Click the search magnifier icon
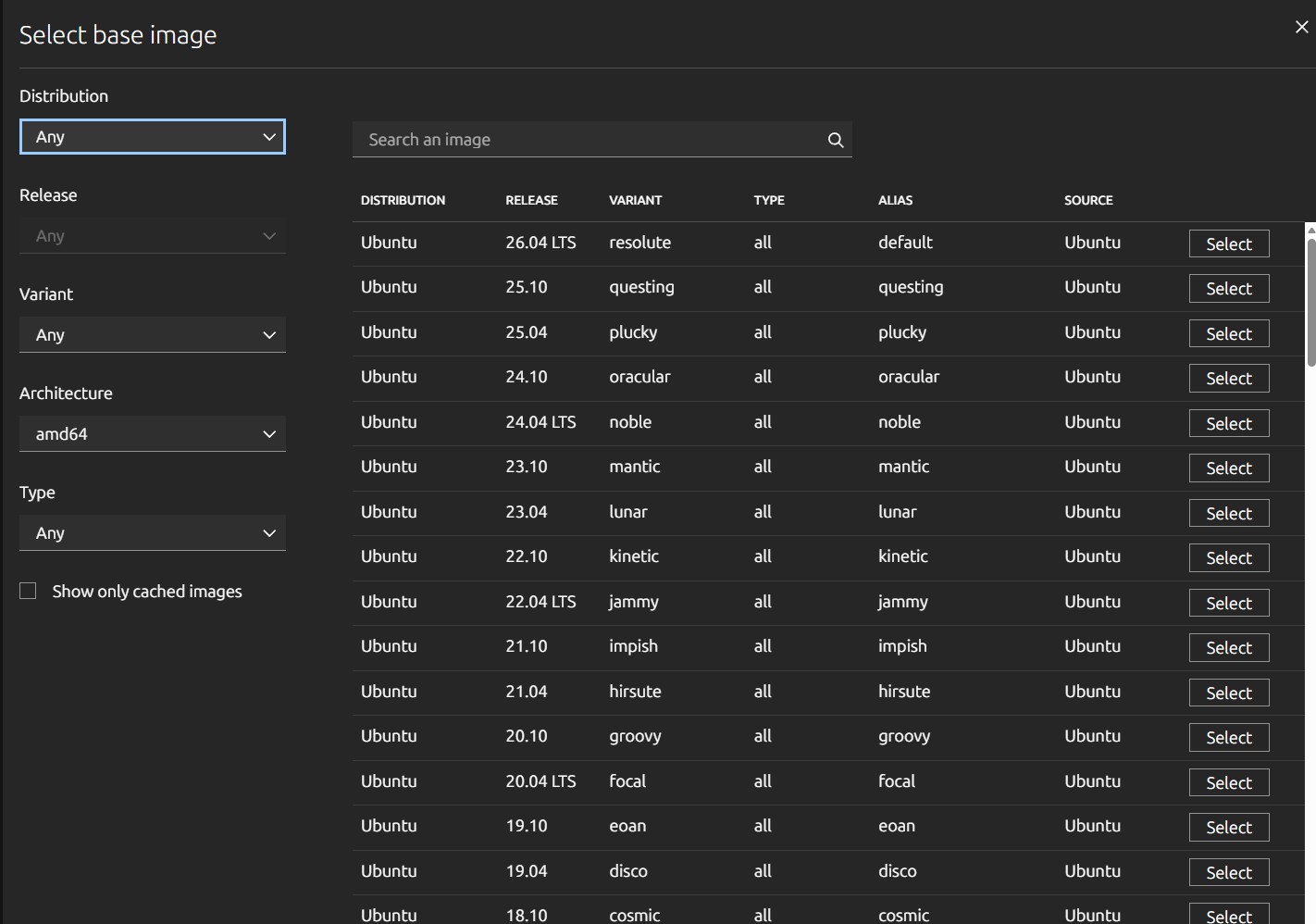Screen dimensions: 1316x924 point(836,140)
